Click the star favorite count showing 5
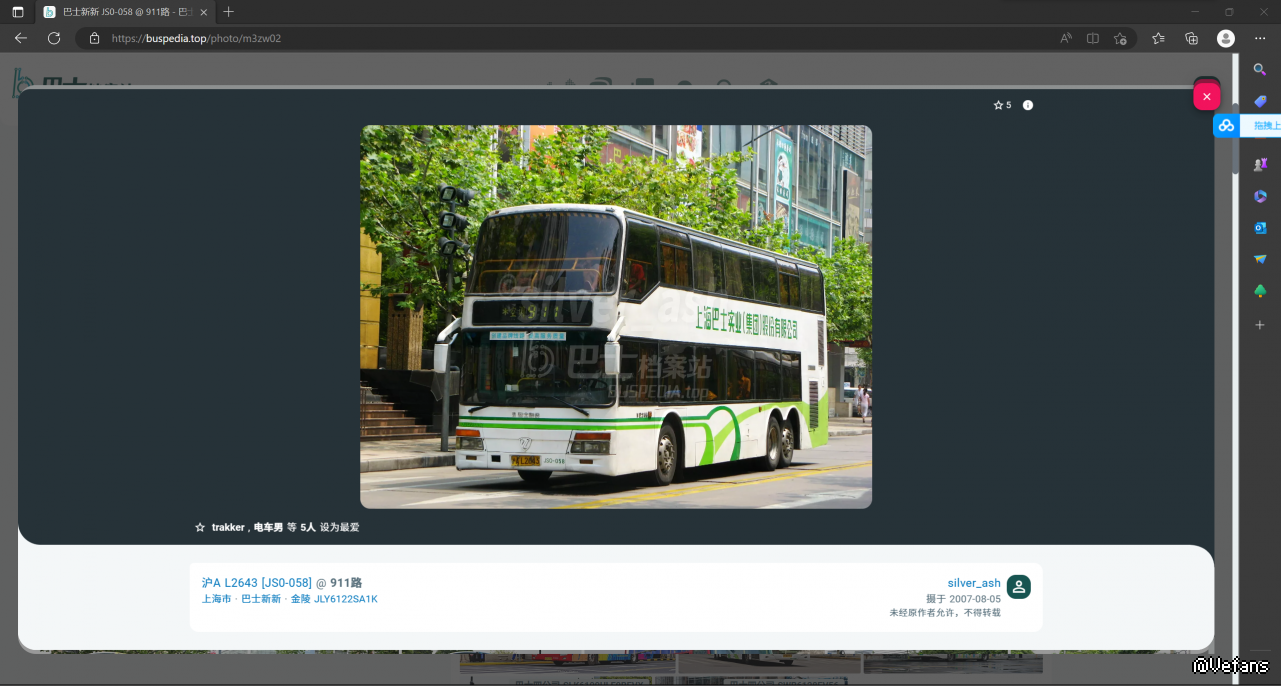1281x686 pixels. tap(1002, 105)
